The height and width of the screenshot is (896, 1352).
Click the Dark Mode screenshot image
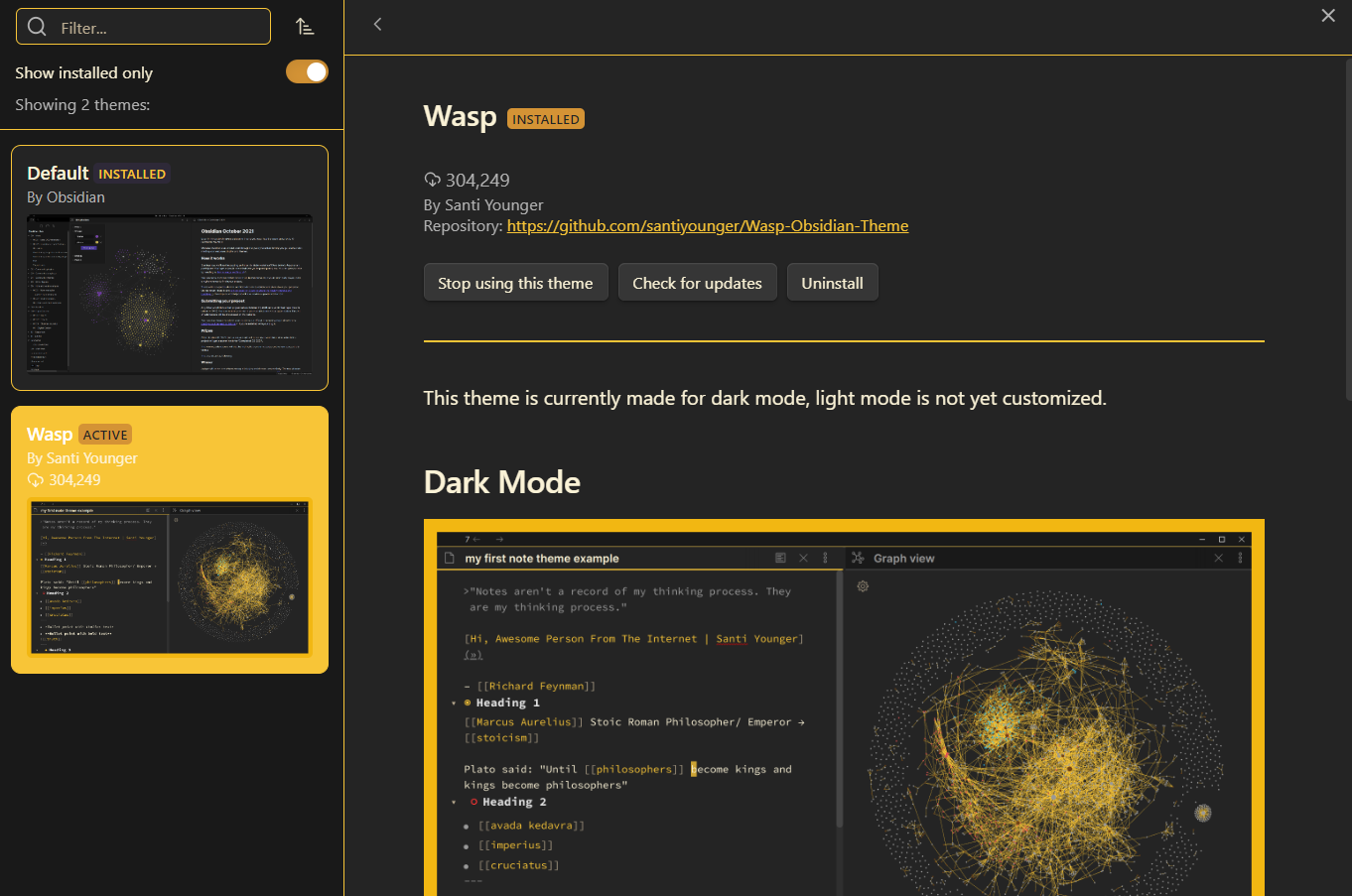tap(844, 707)
